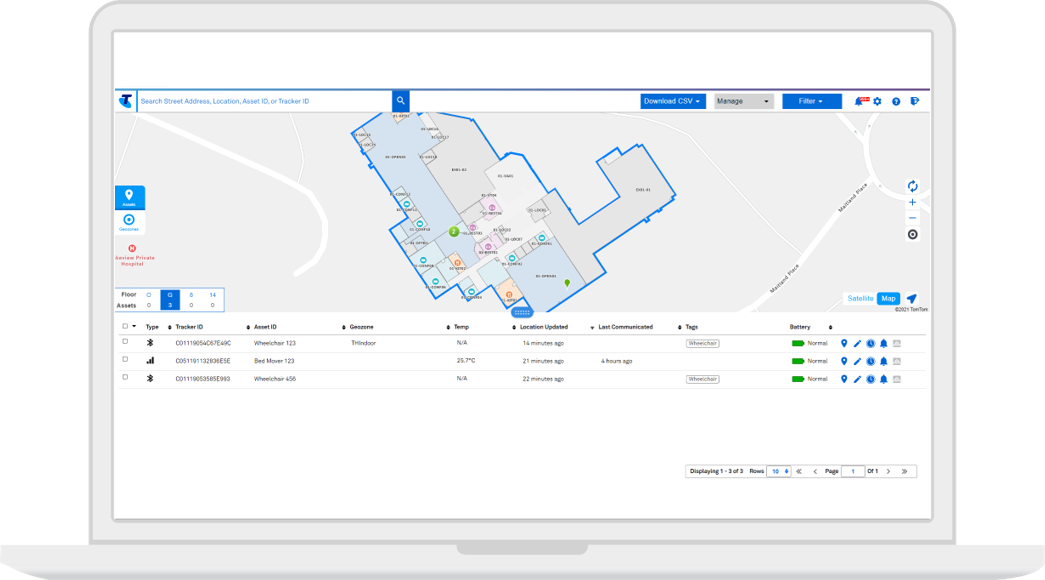View location history for Wheelchair 456
The image size is (1045, 580).
pos(871,379)
